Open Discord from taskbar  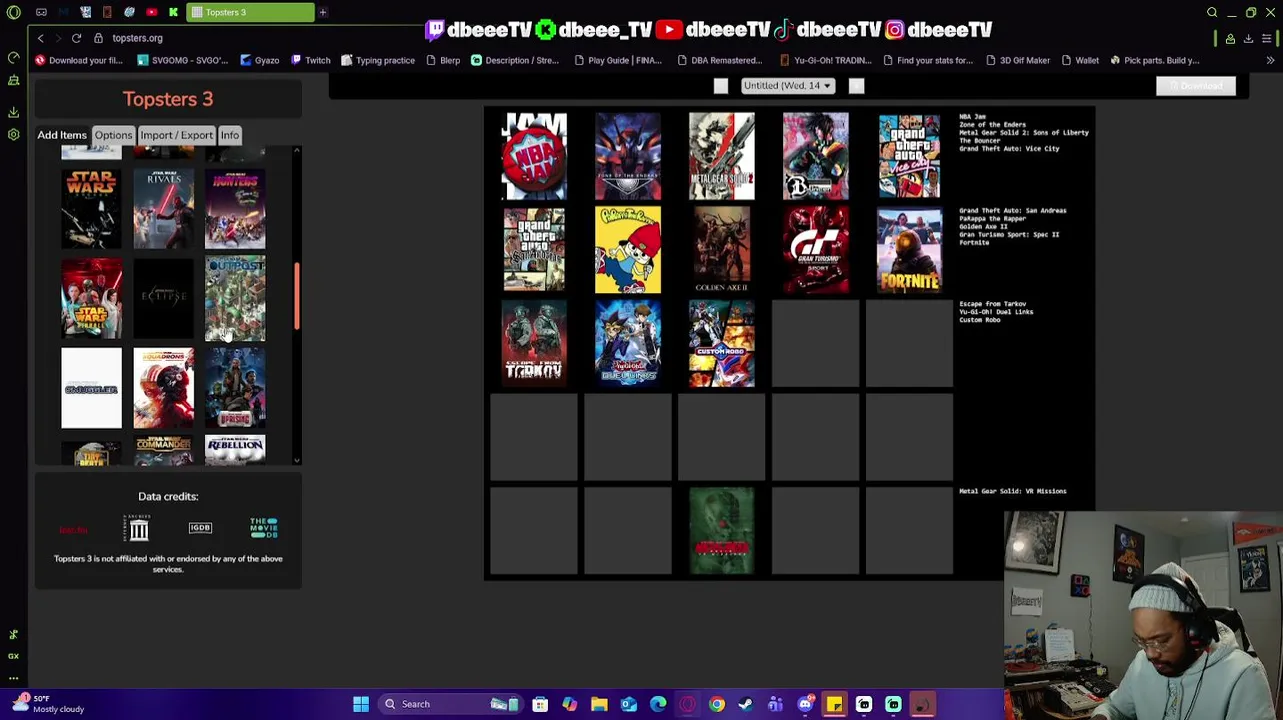tap(805, 704)
